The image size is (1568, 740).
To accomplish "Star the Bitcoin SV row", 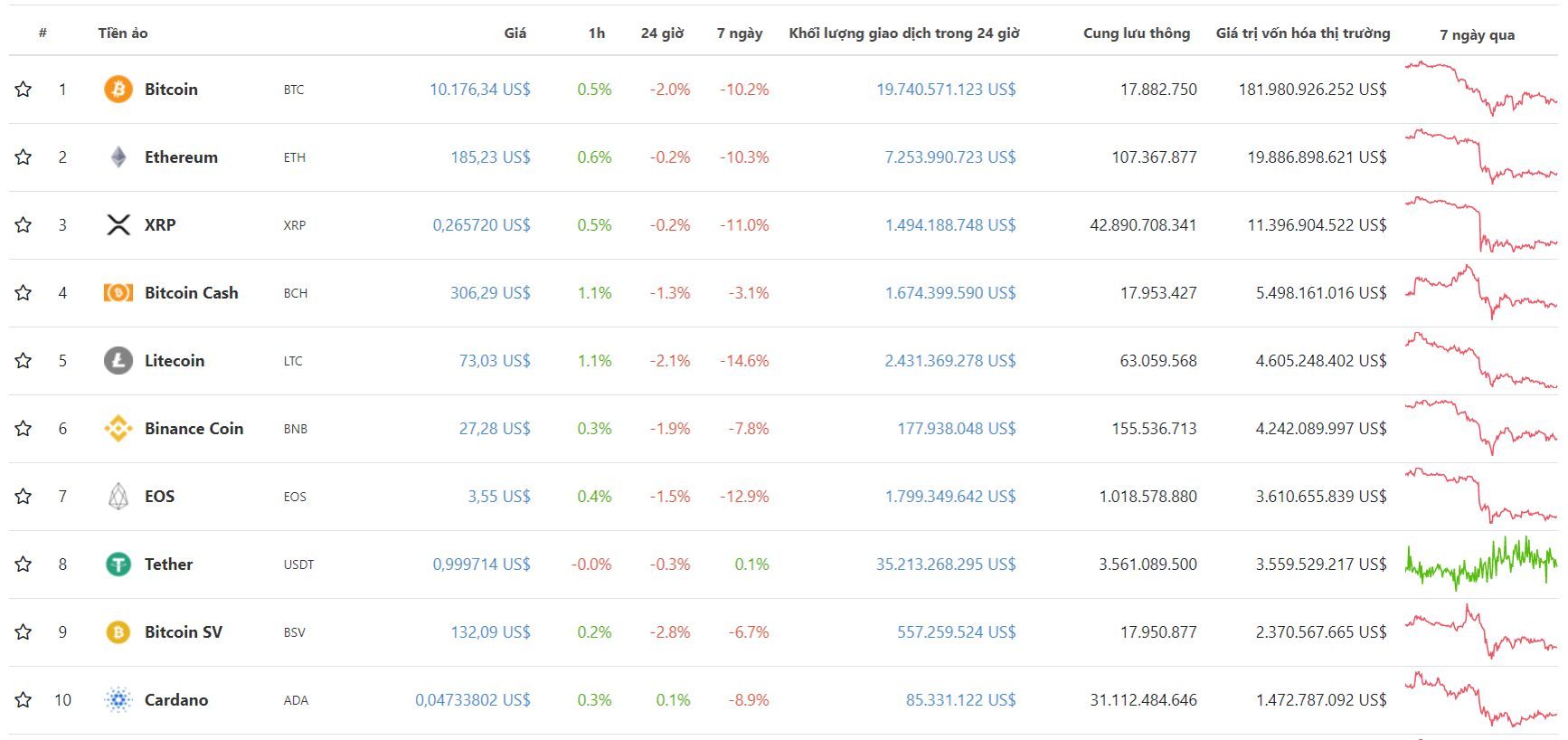I will 24,631.
